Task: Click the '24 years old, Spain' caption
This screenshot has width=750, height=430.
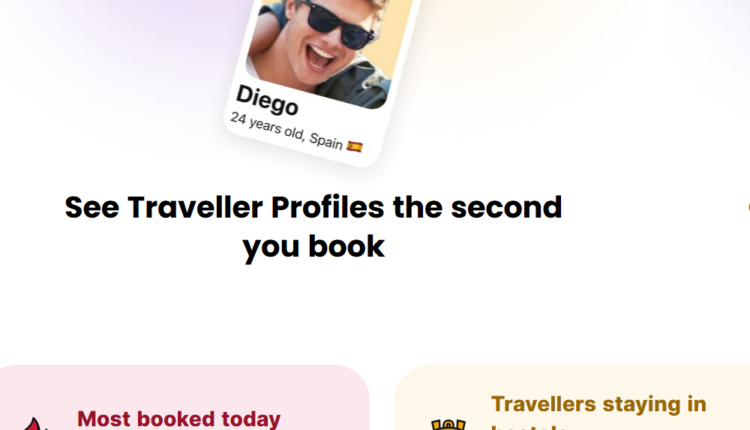Action: (296, 132)
